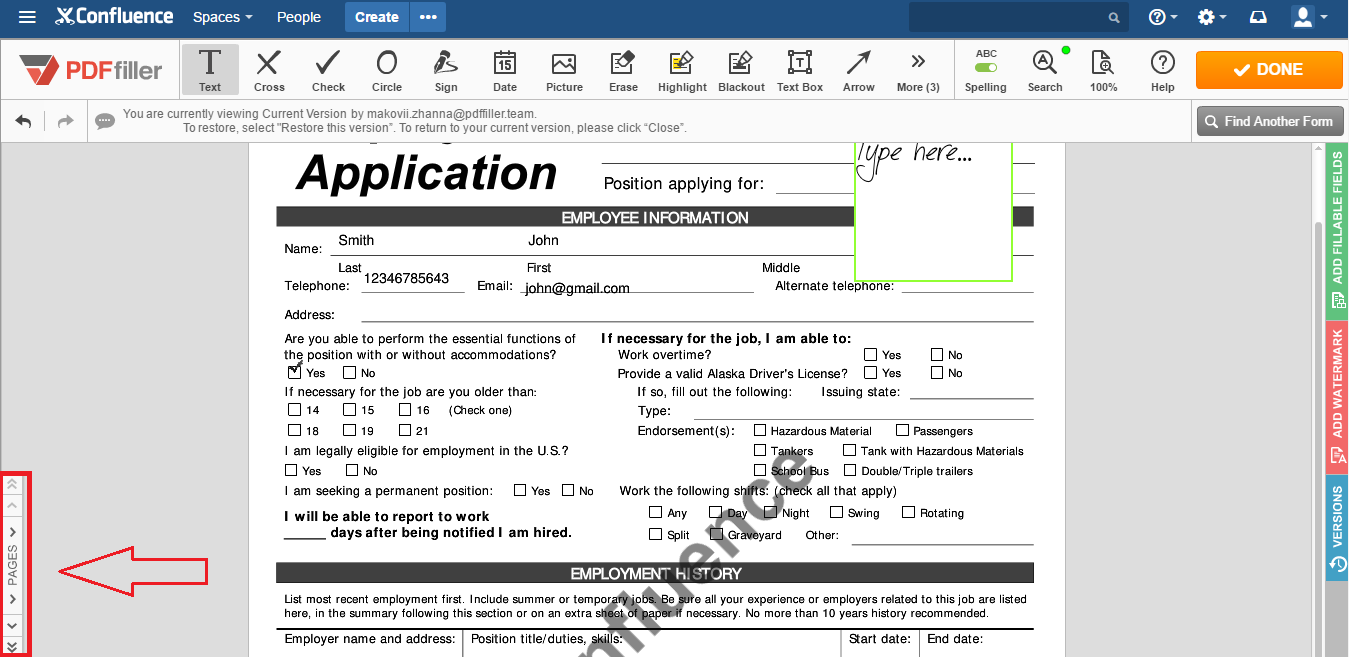Screen dimensions: 1349x657
Task: Redo the last action
Action: coord(65,121)
